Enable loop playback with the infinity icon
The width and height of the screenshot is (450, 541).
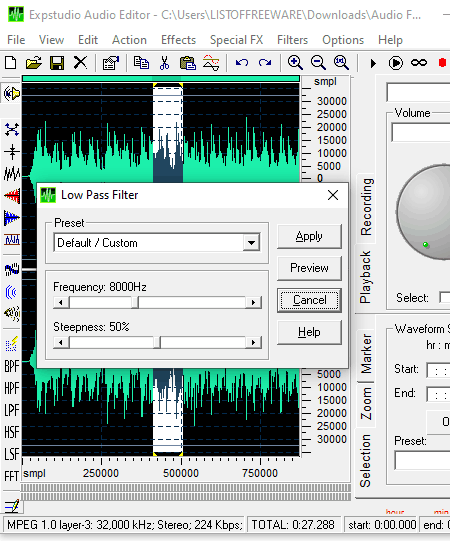tap(419, 63)
